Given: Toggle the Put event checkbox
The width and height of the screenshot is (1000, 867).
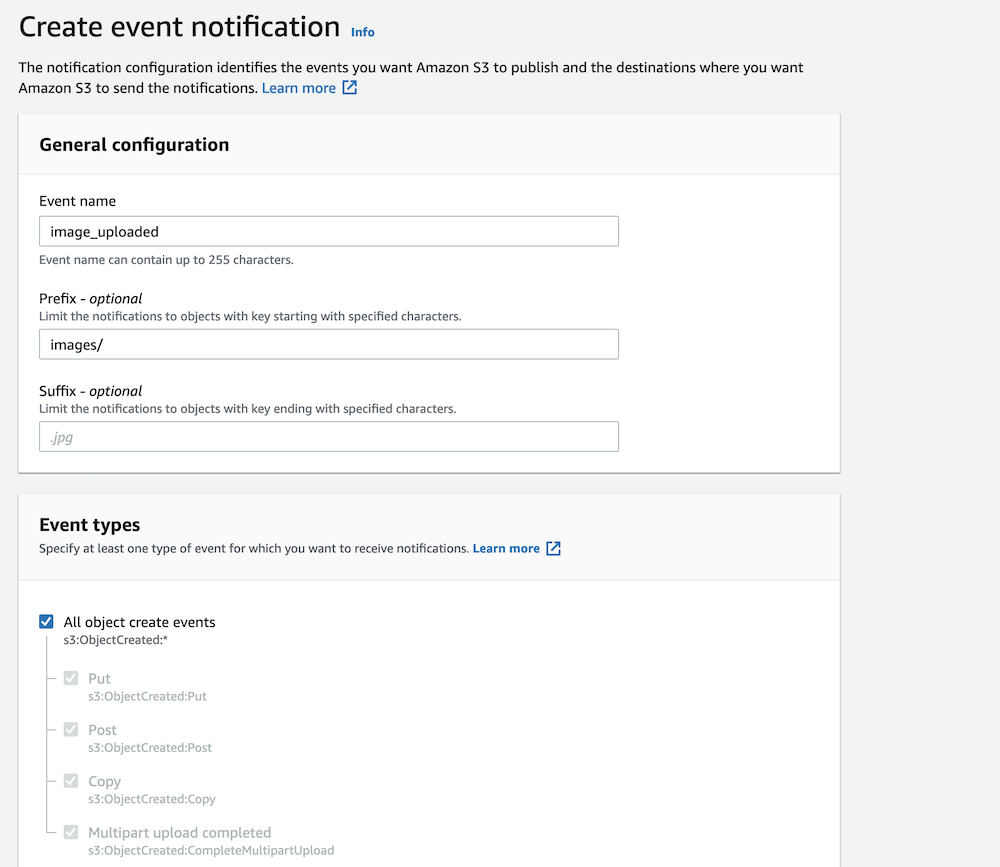Looking at the screenshot, I should coord(70,678).
